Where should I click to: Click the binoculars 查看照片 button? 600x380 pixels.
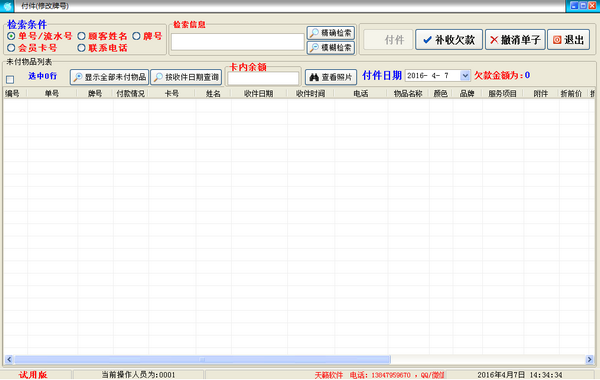[331, 77]
